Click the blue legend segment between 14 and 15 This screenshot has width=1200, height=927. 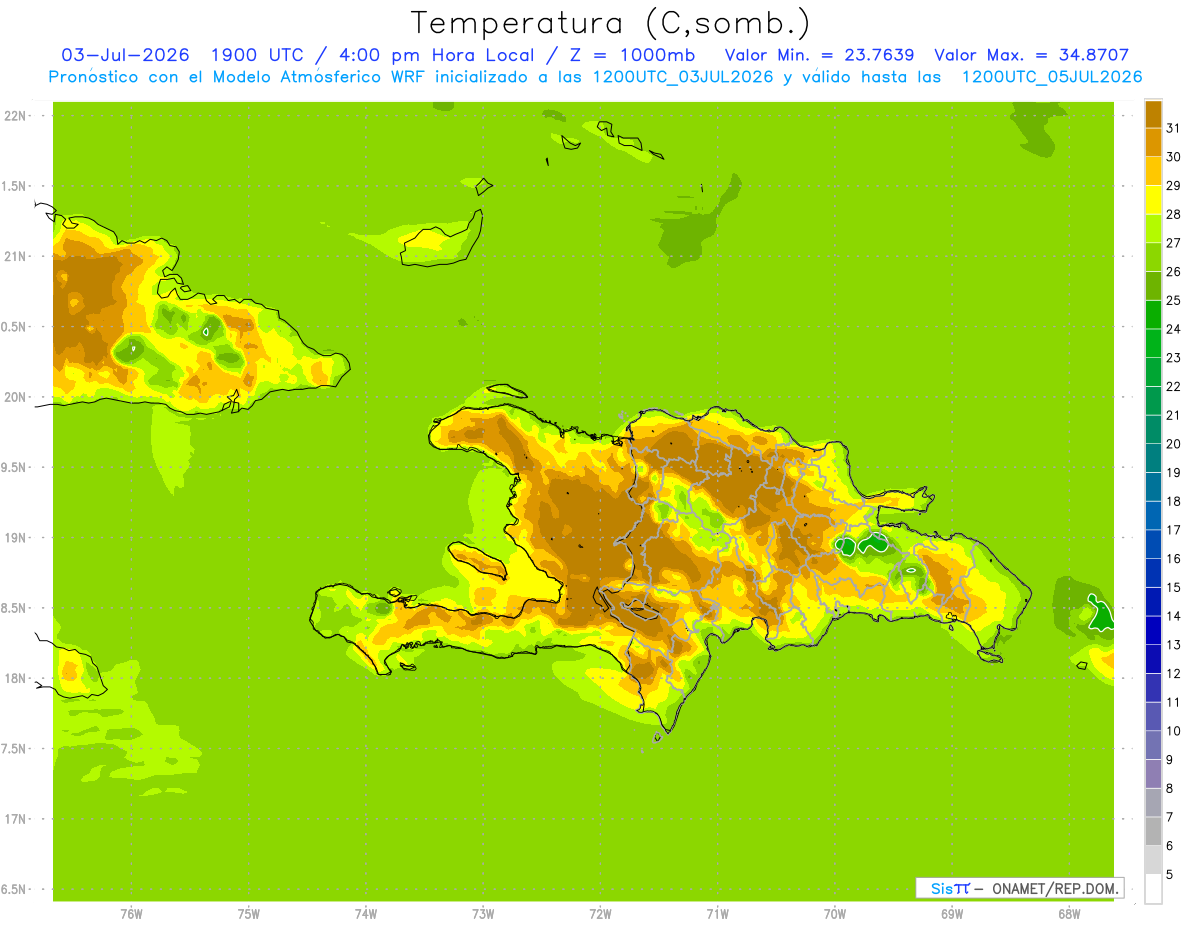[1153, 602]
